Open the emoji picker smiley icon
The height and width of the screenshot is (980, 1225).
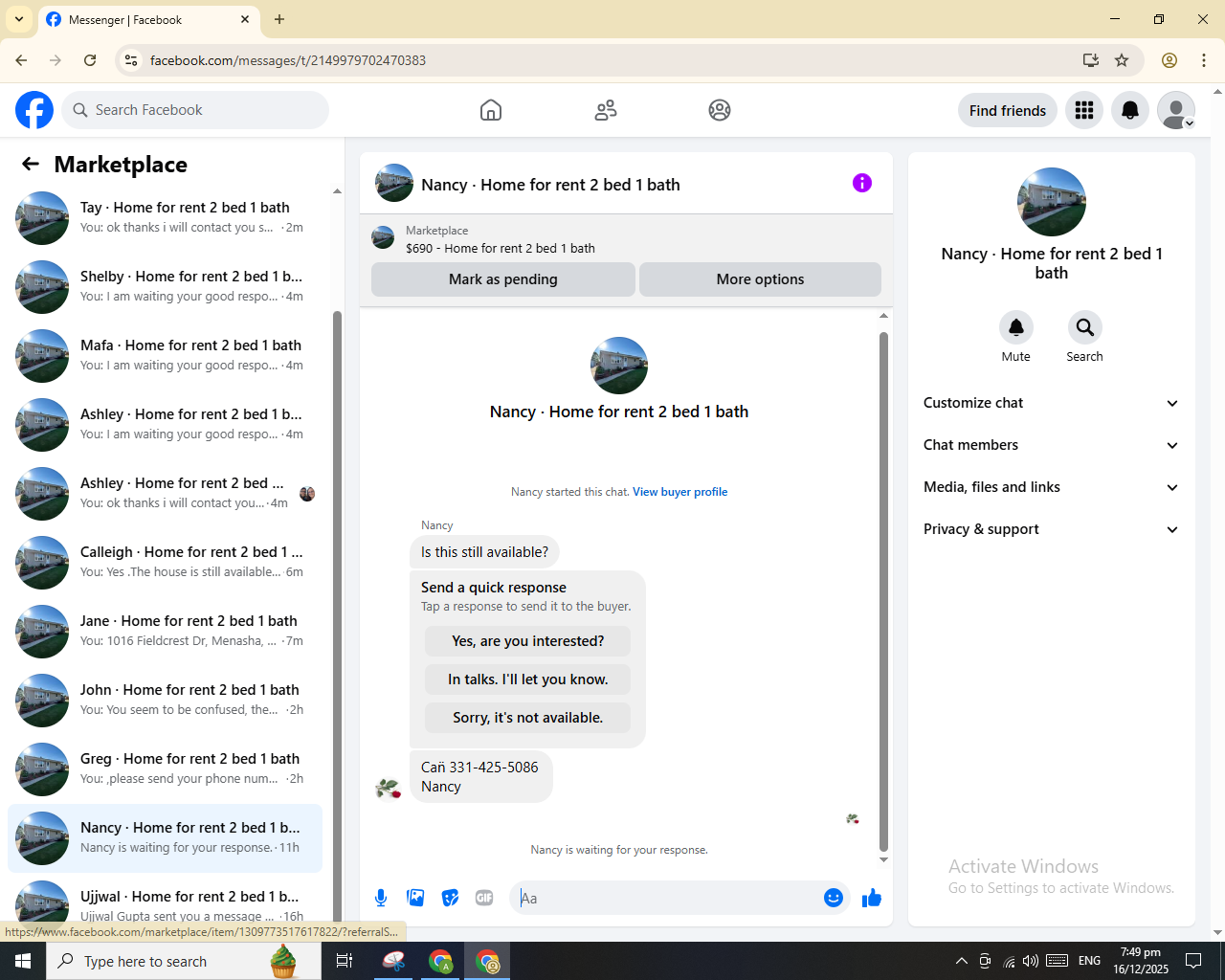coord(834,898)
